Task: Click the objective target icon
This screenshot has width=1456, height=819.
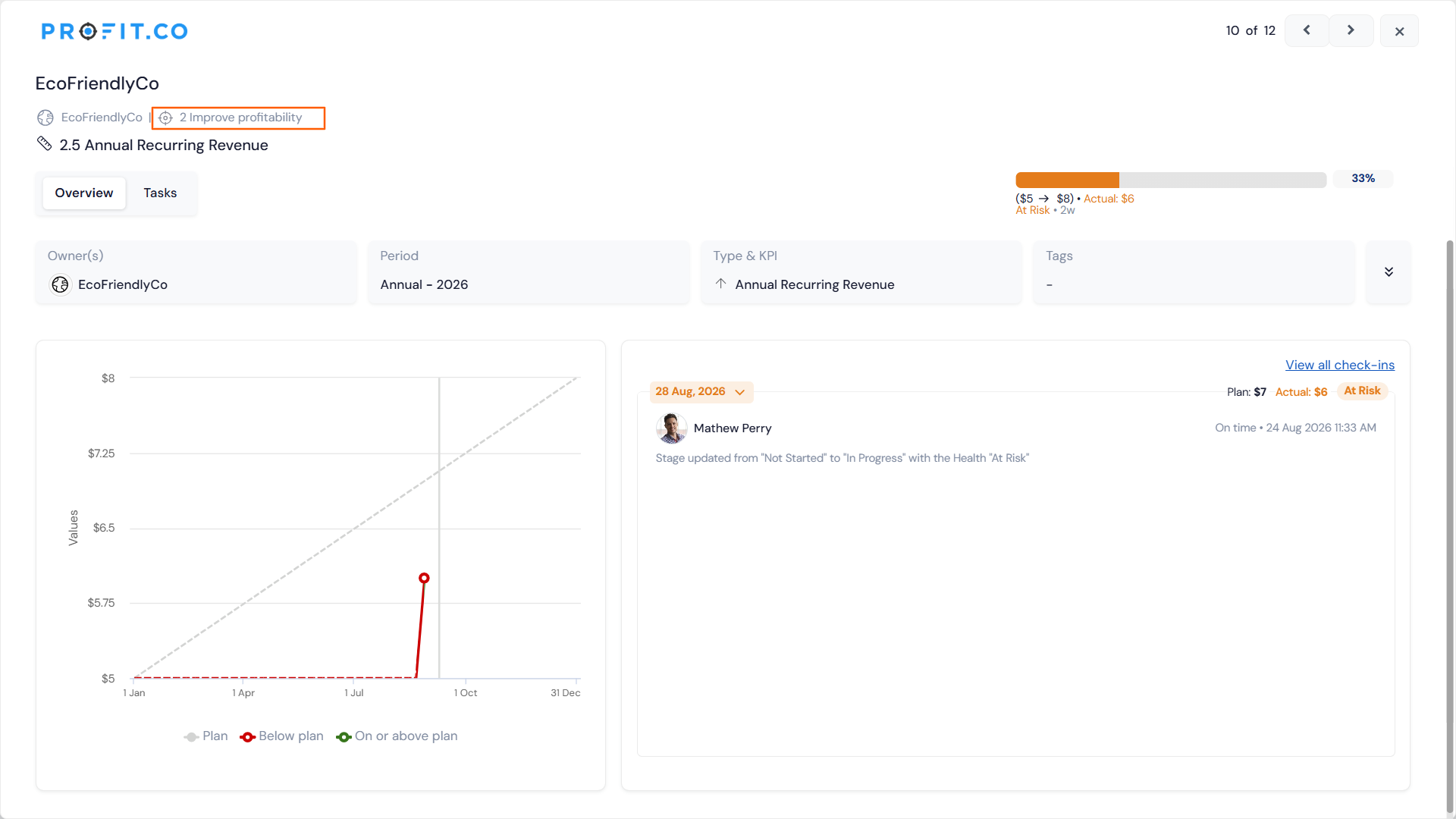Action: 165,118
